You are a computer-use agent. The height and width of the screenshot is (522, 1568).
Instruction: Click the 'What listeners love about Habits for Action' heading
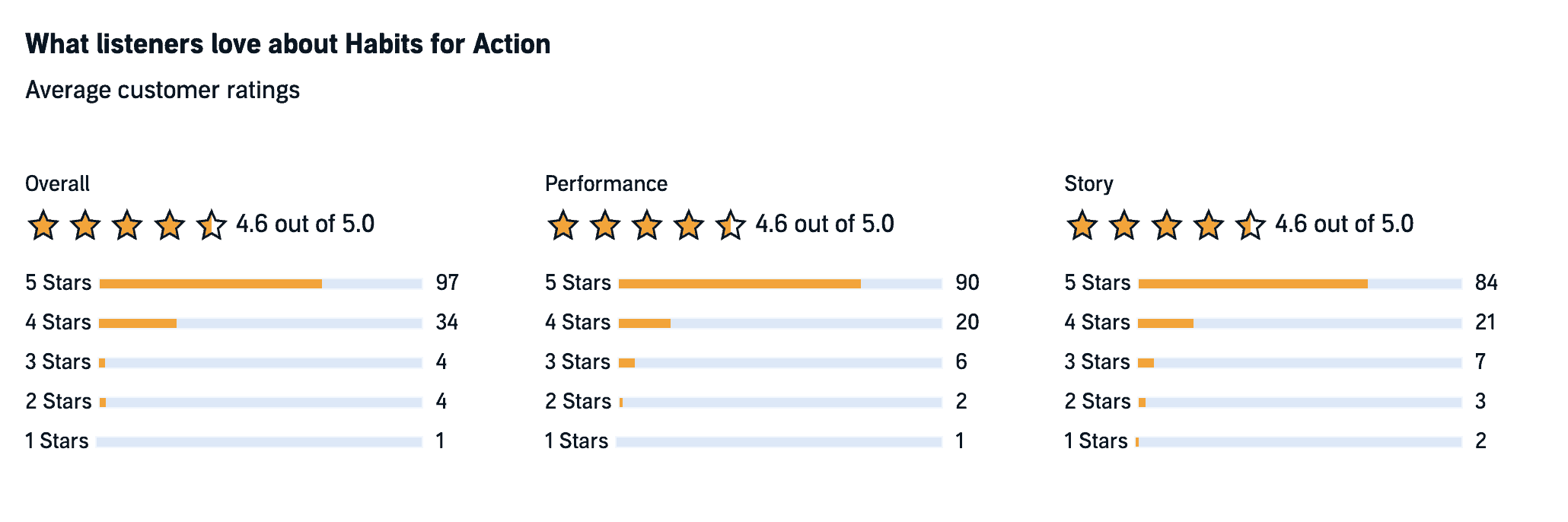(288, 44)
